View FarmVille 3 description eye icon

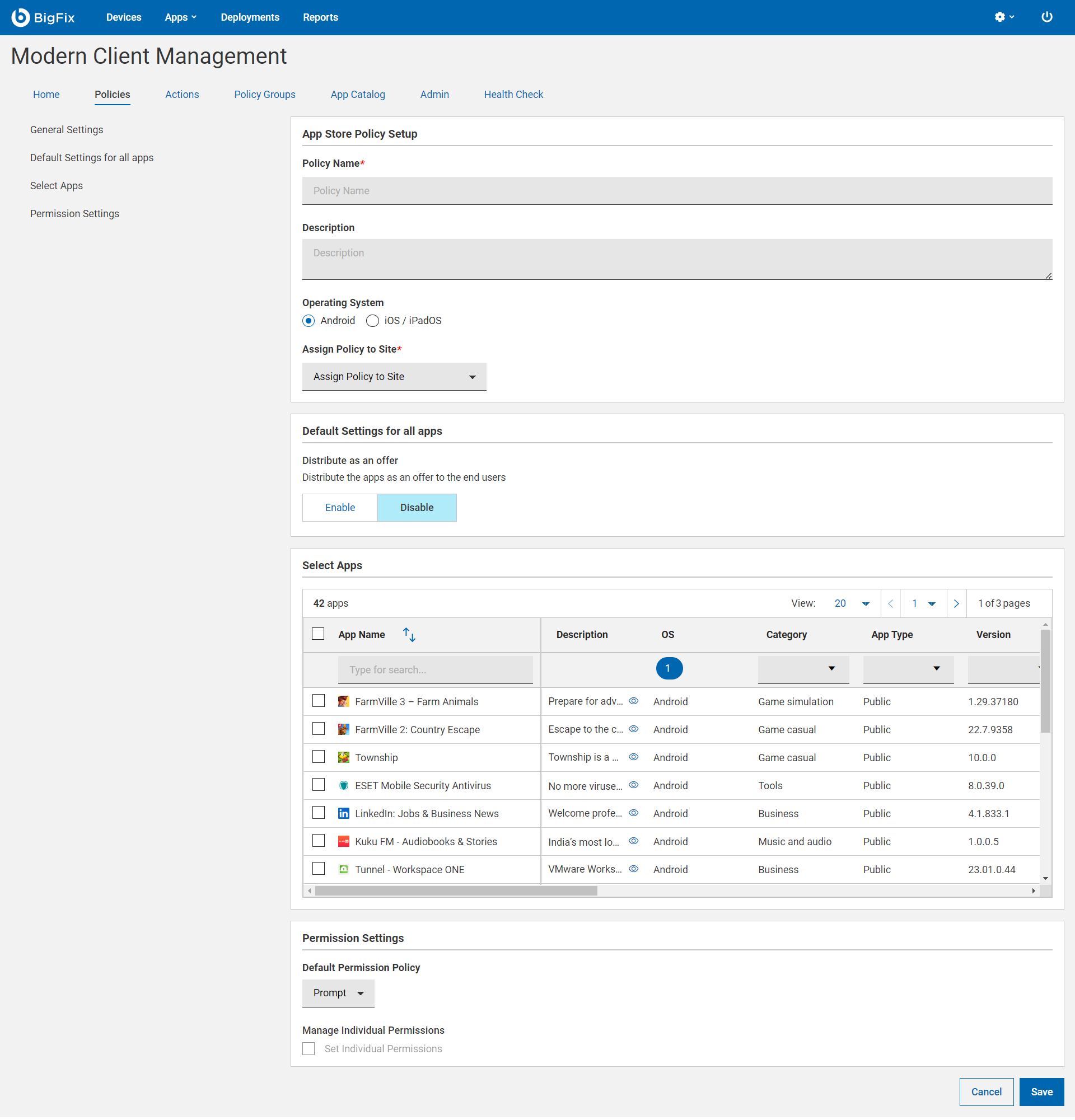pyautogui.click(x=633, y=701)
